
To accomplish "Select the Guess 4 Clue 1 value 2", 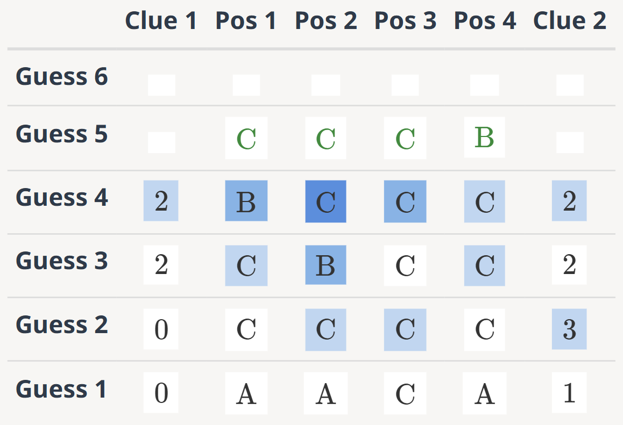I will (x=161, y=202).
